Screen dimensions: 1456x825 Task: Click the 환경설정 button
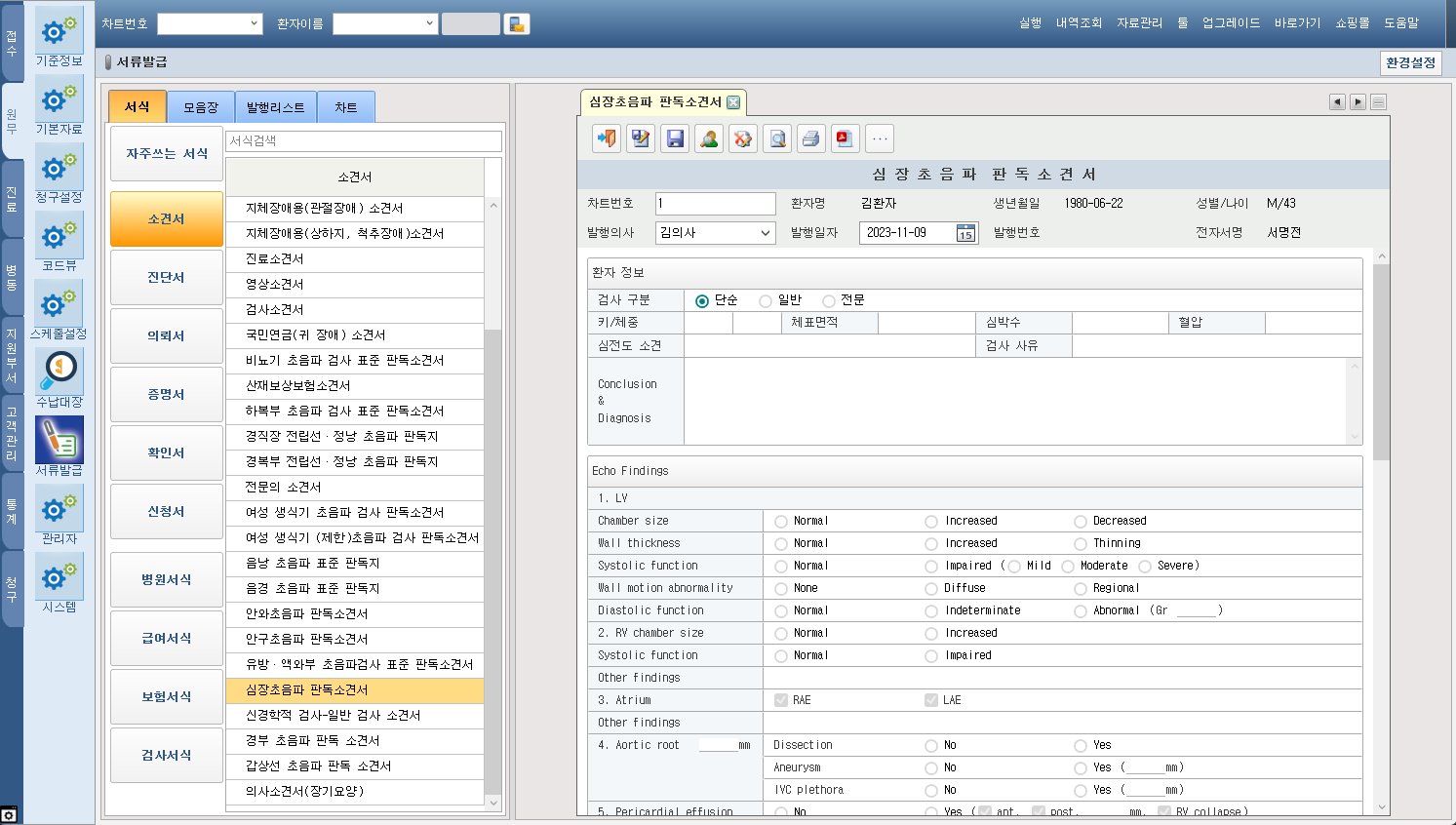1410,62
